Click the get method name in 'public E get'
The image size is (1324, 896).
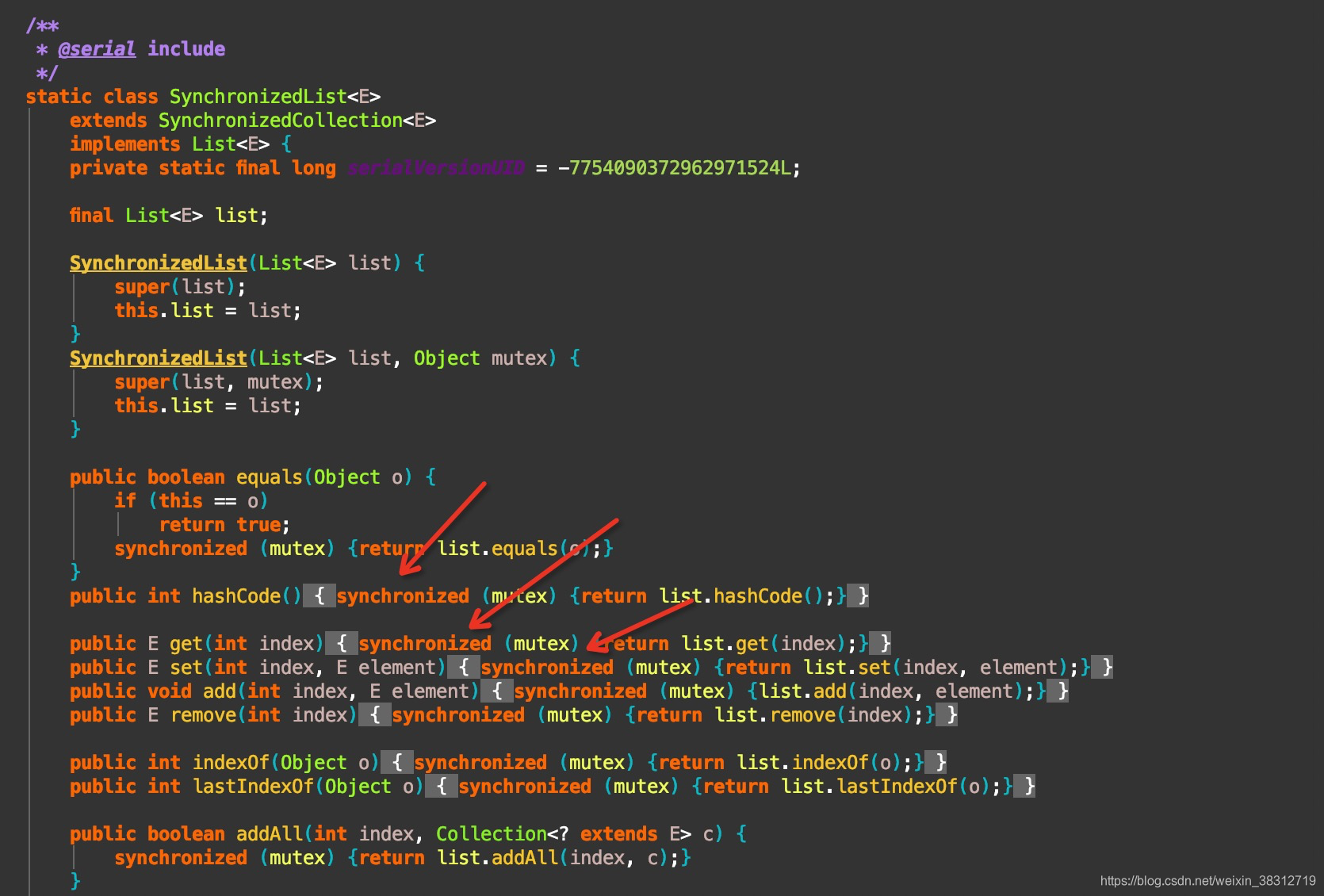click(x=186, y=644)
